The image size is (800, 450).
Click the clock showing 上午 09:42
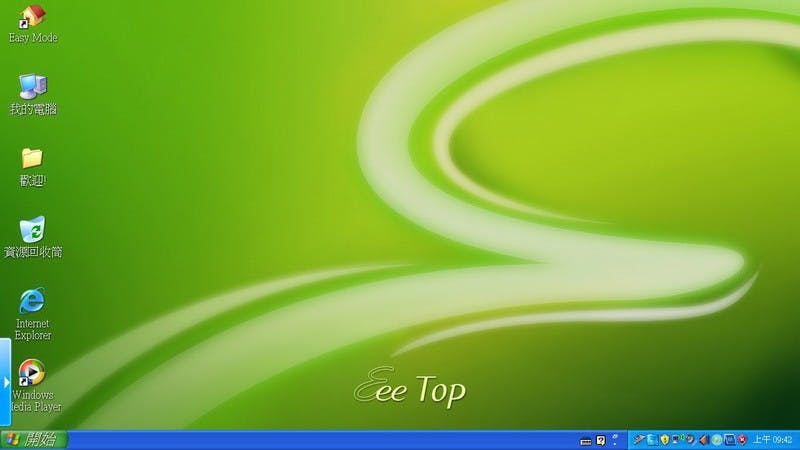[772, 440]
